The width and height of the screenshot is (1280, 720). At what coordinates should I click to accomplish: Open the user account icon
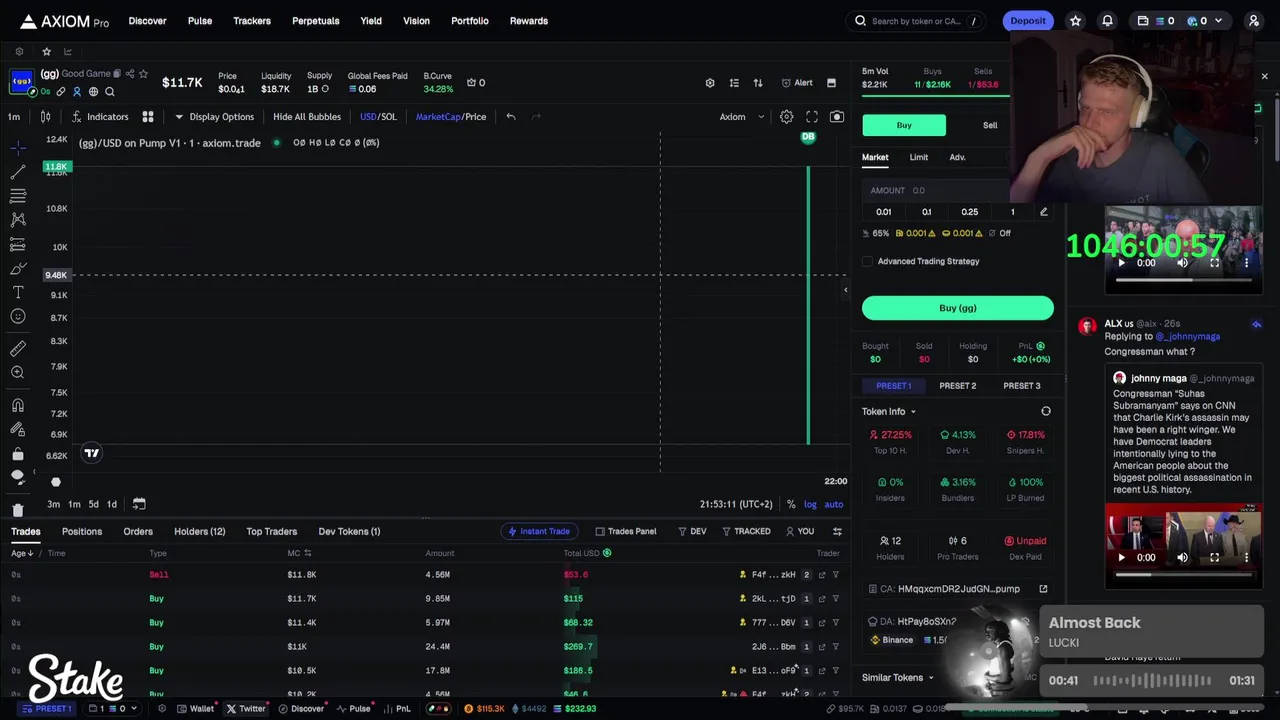1253,21
